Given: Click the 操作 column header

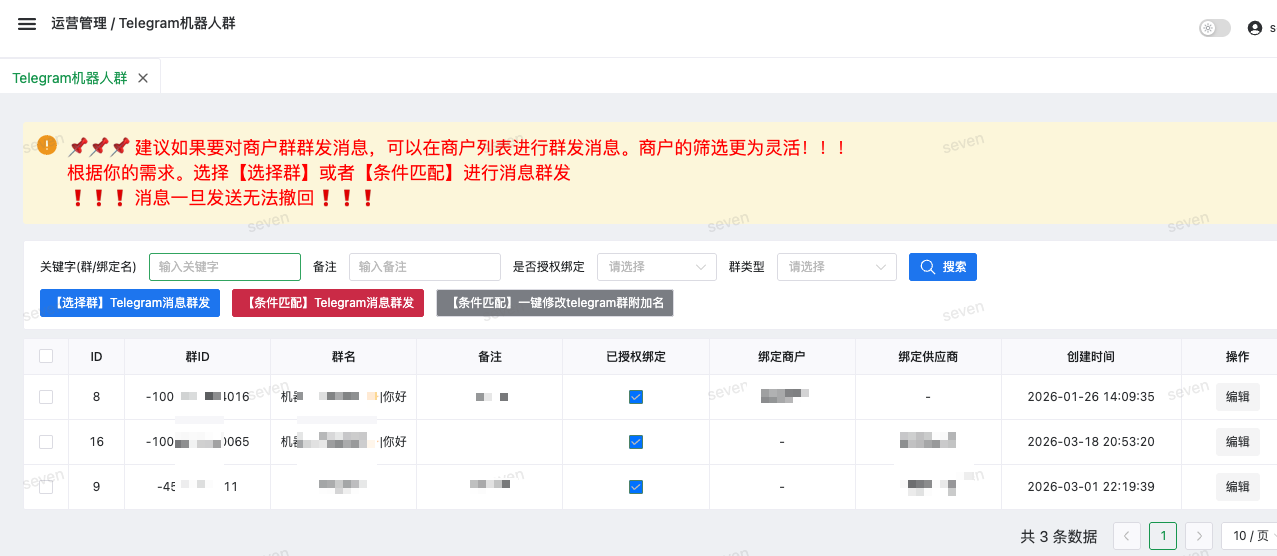Looking at the screenshot, I should click(x=1237, y=357).
